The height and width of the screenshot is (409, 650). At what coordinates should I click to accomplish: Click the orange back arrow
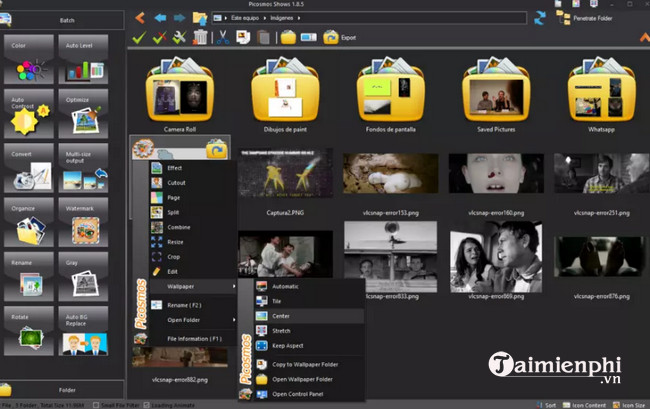[x=140, y=17]
